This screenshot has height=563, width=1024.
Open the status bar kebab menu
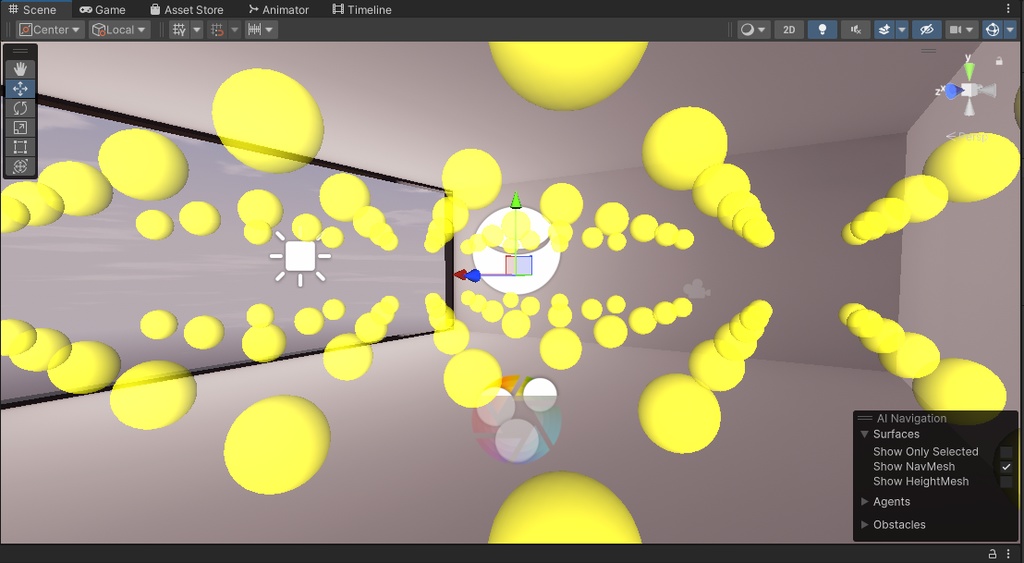(1008, 554)
